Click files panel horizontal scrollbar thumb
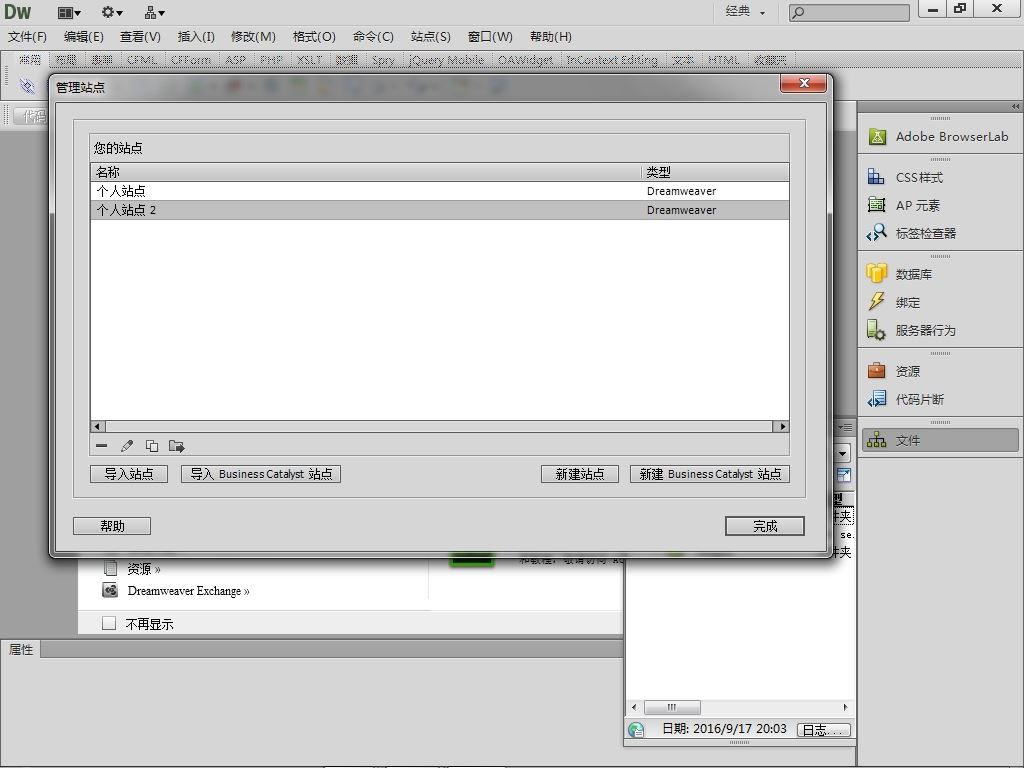This screenshot has width=1024, height=768. [x=672, y=707]
